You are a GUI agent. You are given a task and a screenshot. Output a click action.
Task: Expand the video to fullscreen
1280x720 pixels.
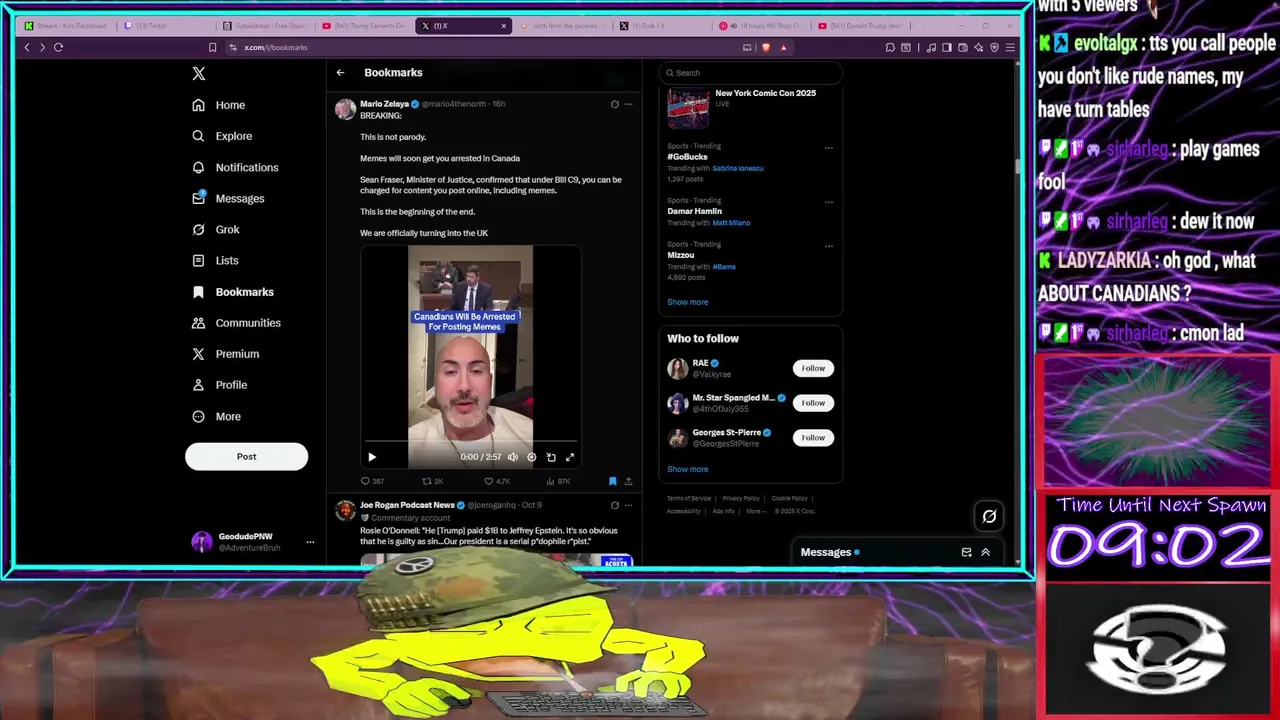(570, 457)
